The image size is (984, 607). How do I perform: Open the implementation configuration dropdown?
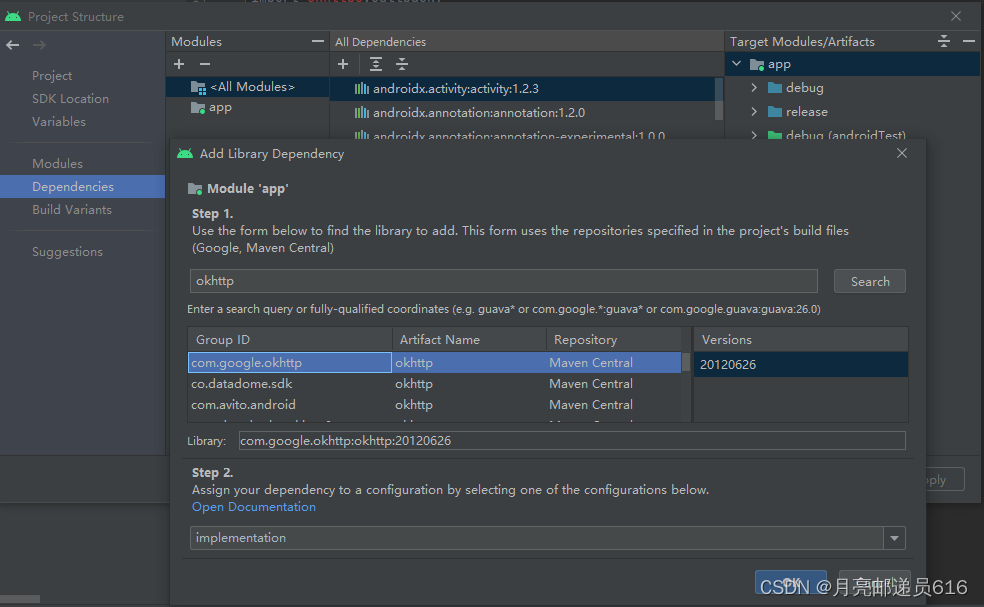pos(894,538)
